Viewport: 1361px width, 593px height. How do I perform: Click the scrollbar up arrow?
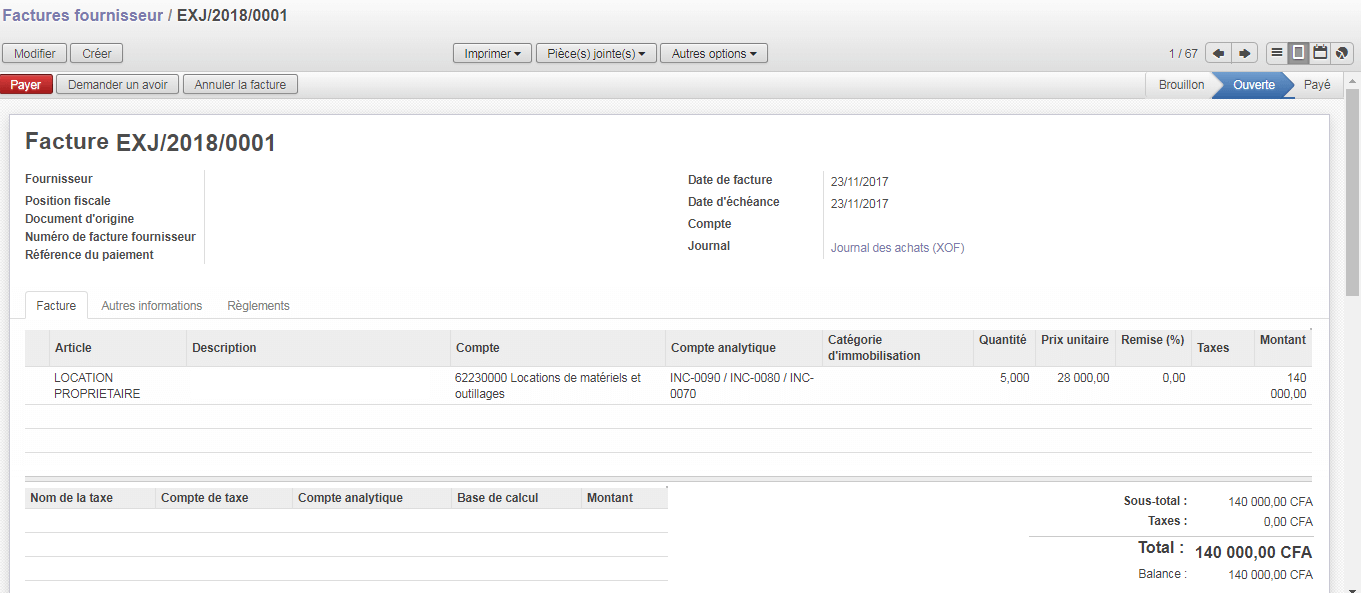click(1352, 80)
